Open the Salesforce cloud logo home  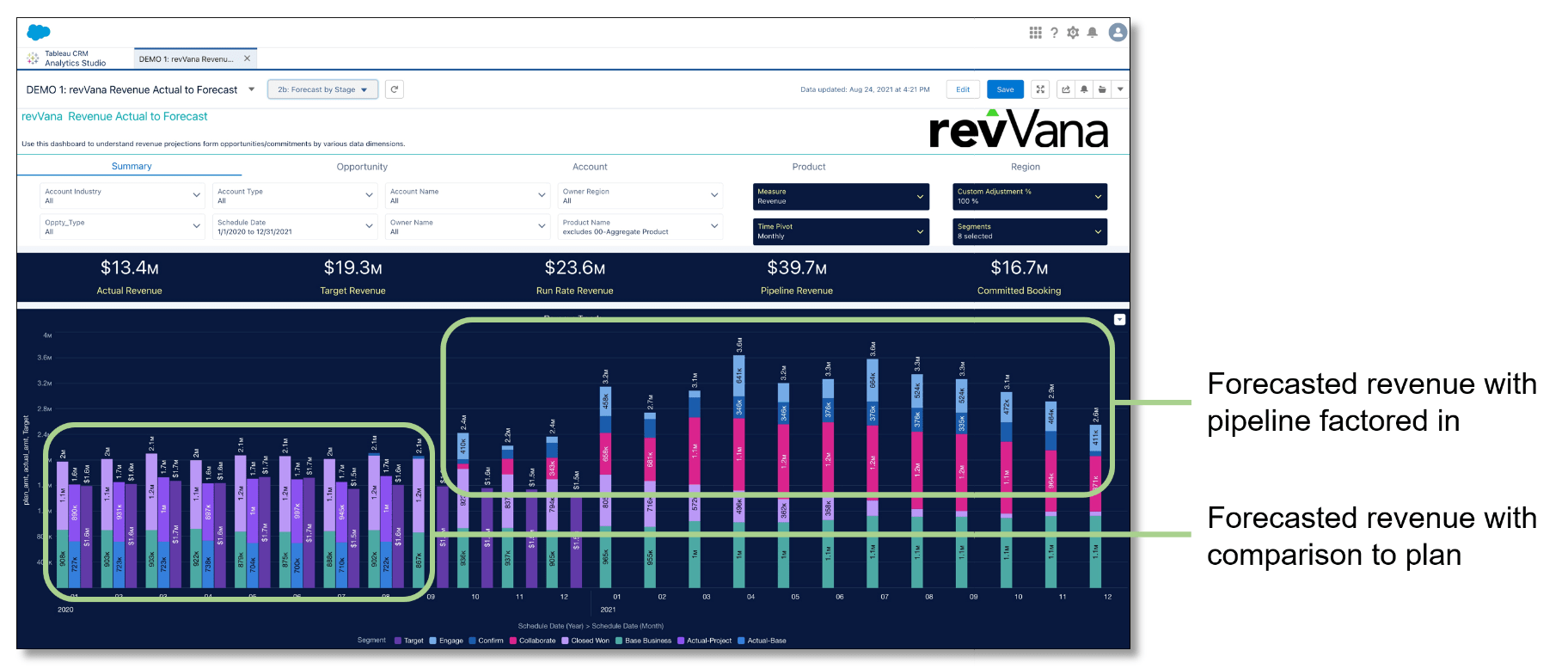point(39,33)
